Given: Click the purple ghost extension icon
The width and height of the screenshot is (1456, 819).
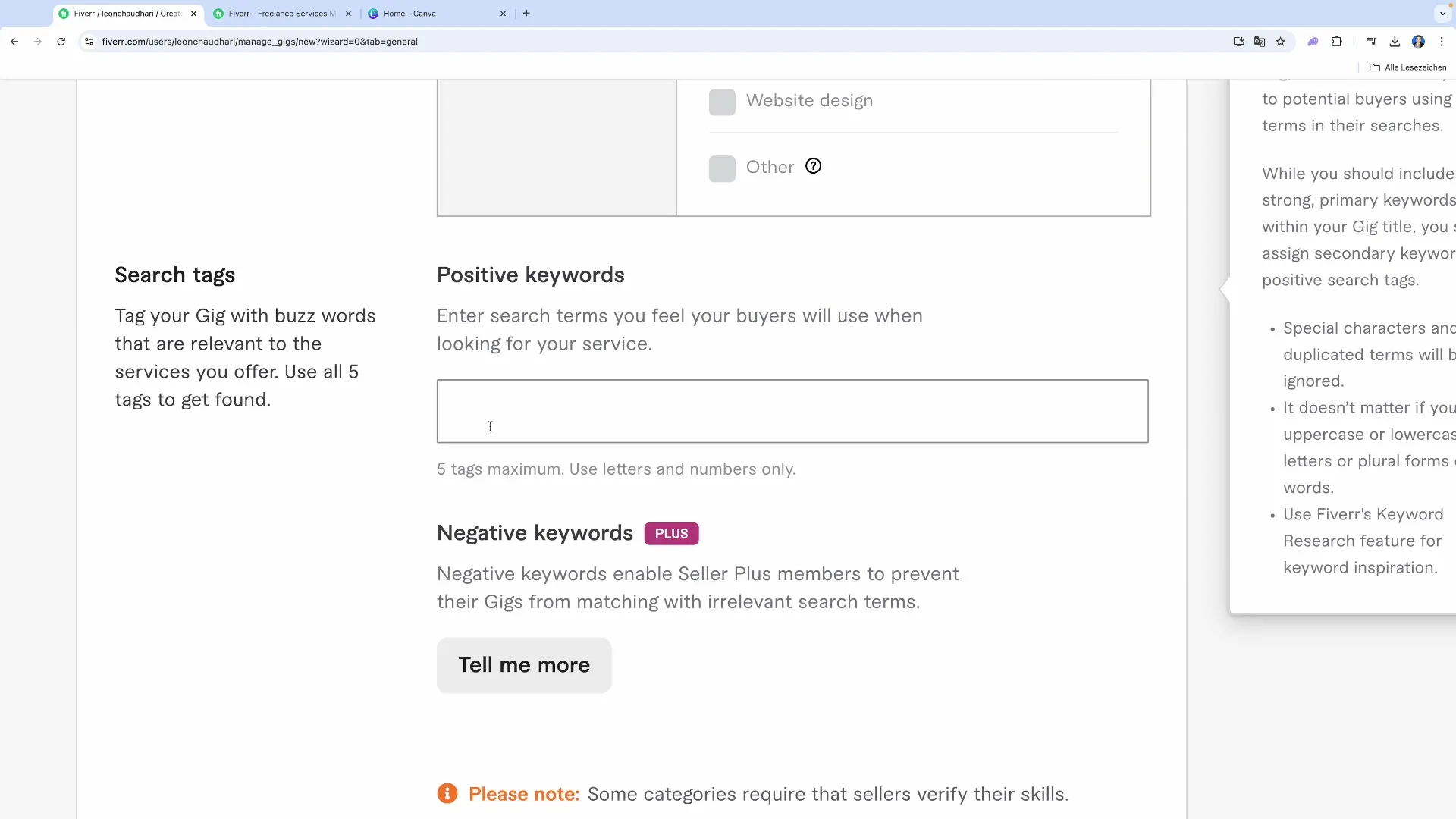Looking at the screenshot, I should click(1313, 42).
